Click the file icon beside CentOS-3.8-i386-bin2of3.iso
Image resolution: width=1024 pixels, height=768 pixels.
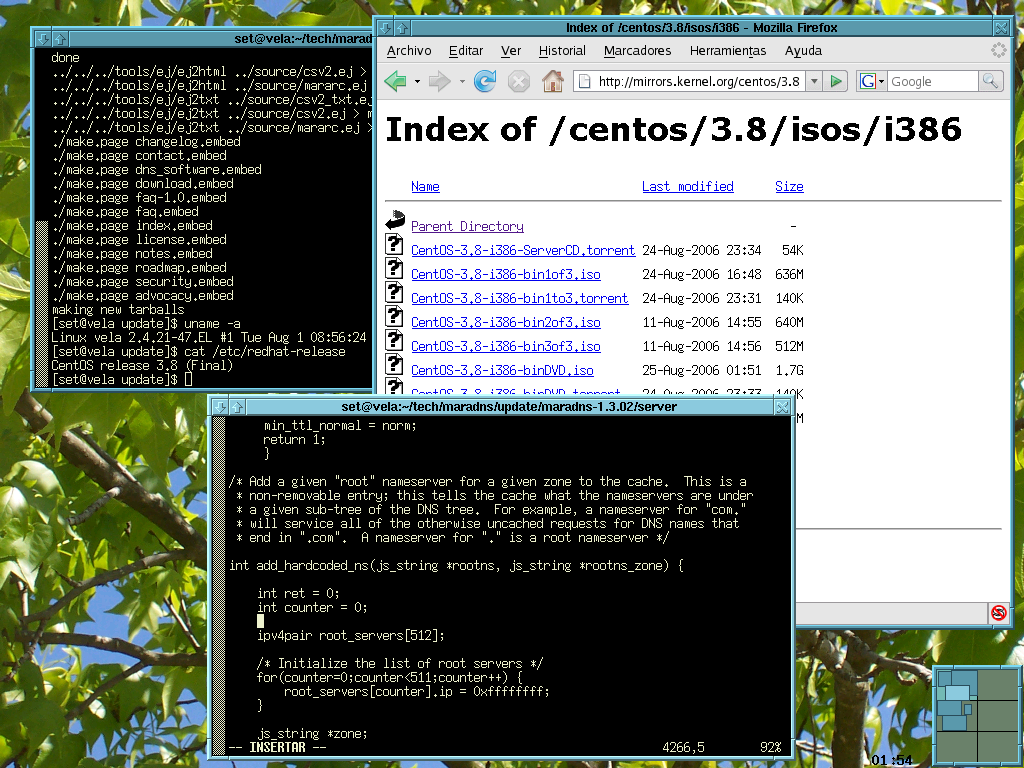click(394, 316)
